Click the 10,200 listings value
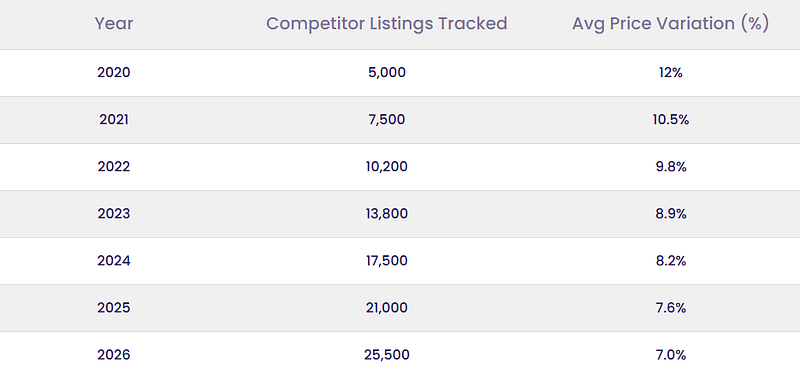800x376 pixels. [387, 167]
